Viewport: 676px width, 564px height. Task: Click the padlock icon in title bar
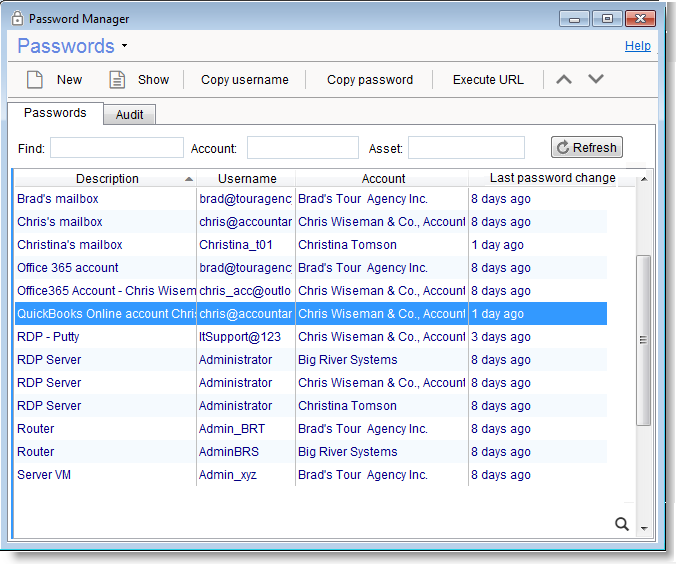pyautogui.click(x=17, y=18)
